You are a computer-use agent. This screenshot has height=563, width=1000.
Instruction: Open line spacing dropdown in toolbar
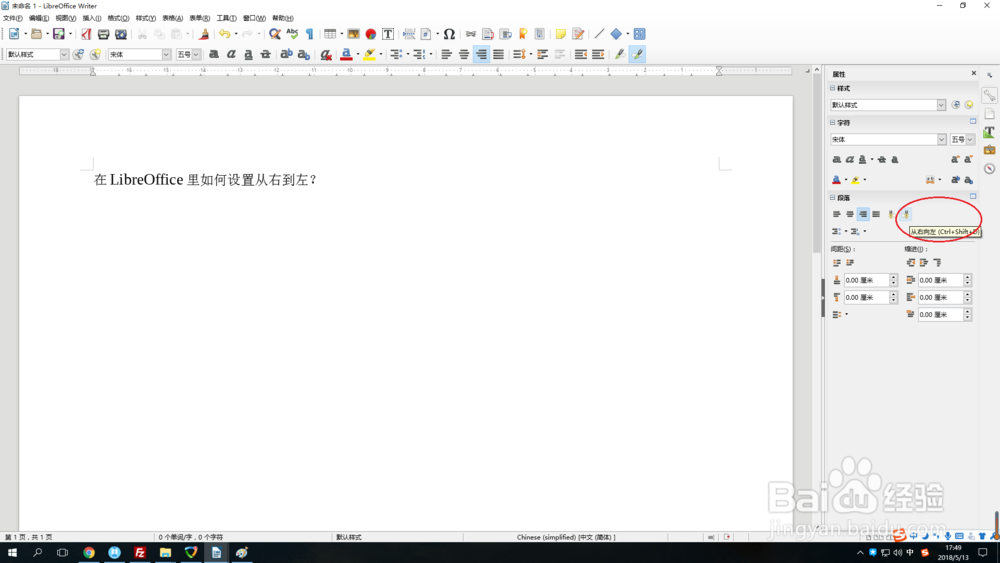[531, 54]
